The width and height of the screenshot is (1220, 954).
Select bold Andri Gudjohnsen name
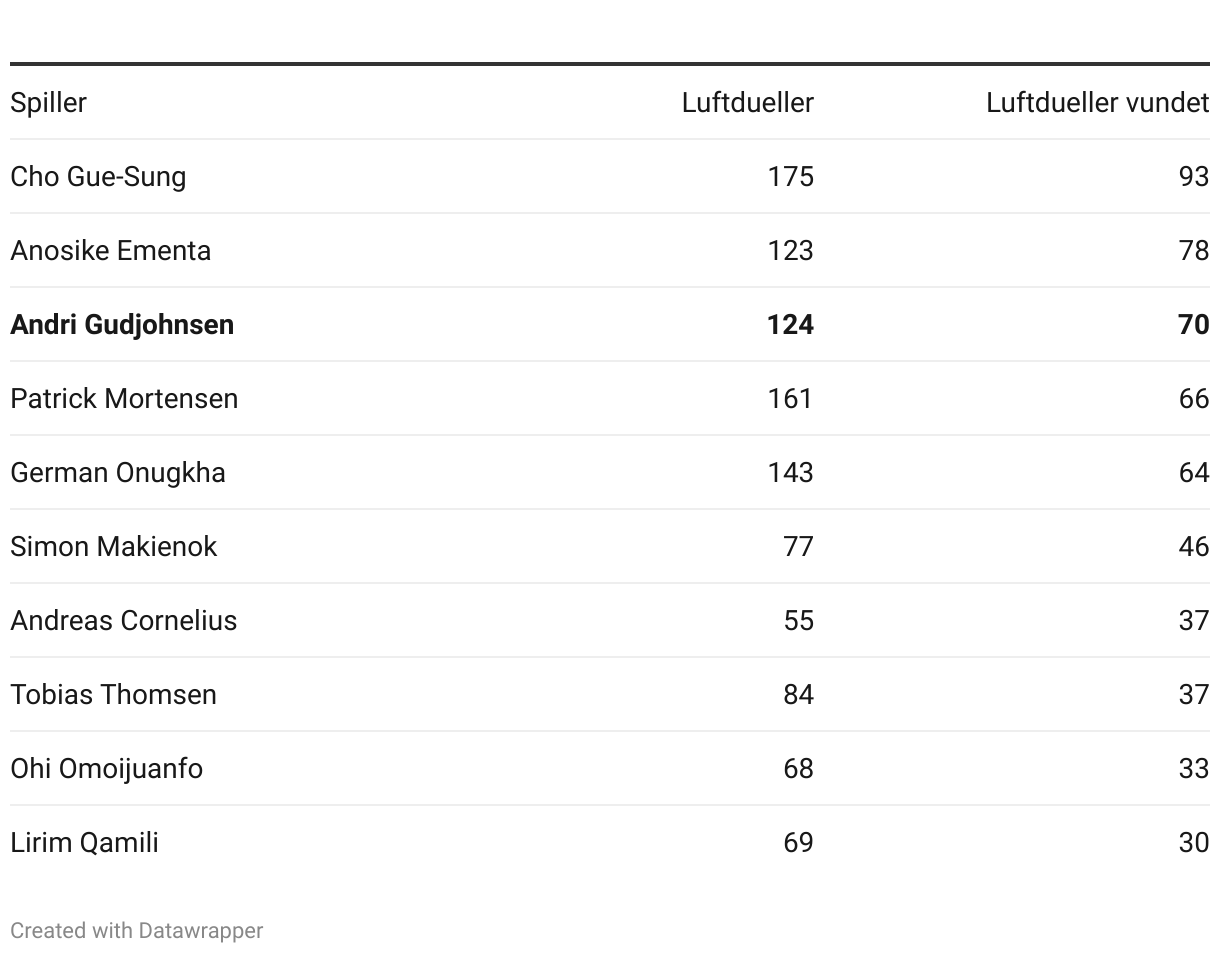(x=122, y=325)
